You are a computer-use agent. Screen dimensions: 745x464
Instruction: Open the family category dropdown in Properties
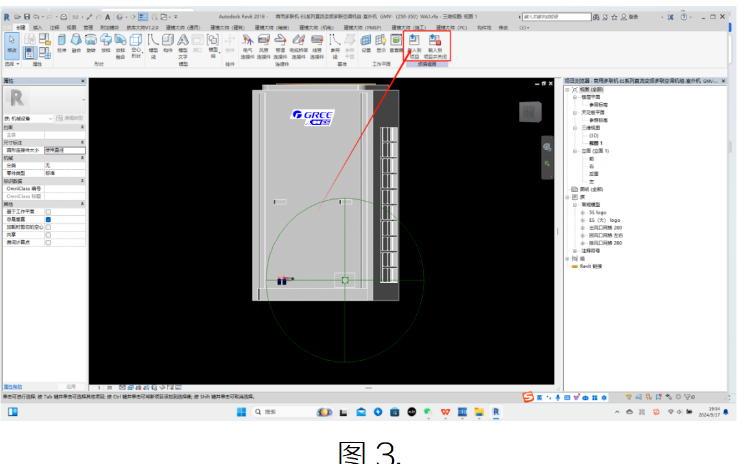tap(28, 118)
